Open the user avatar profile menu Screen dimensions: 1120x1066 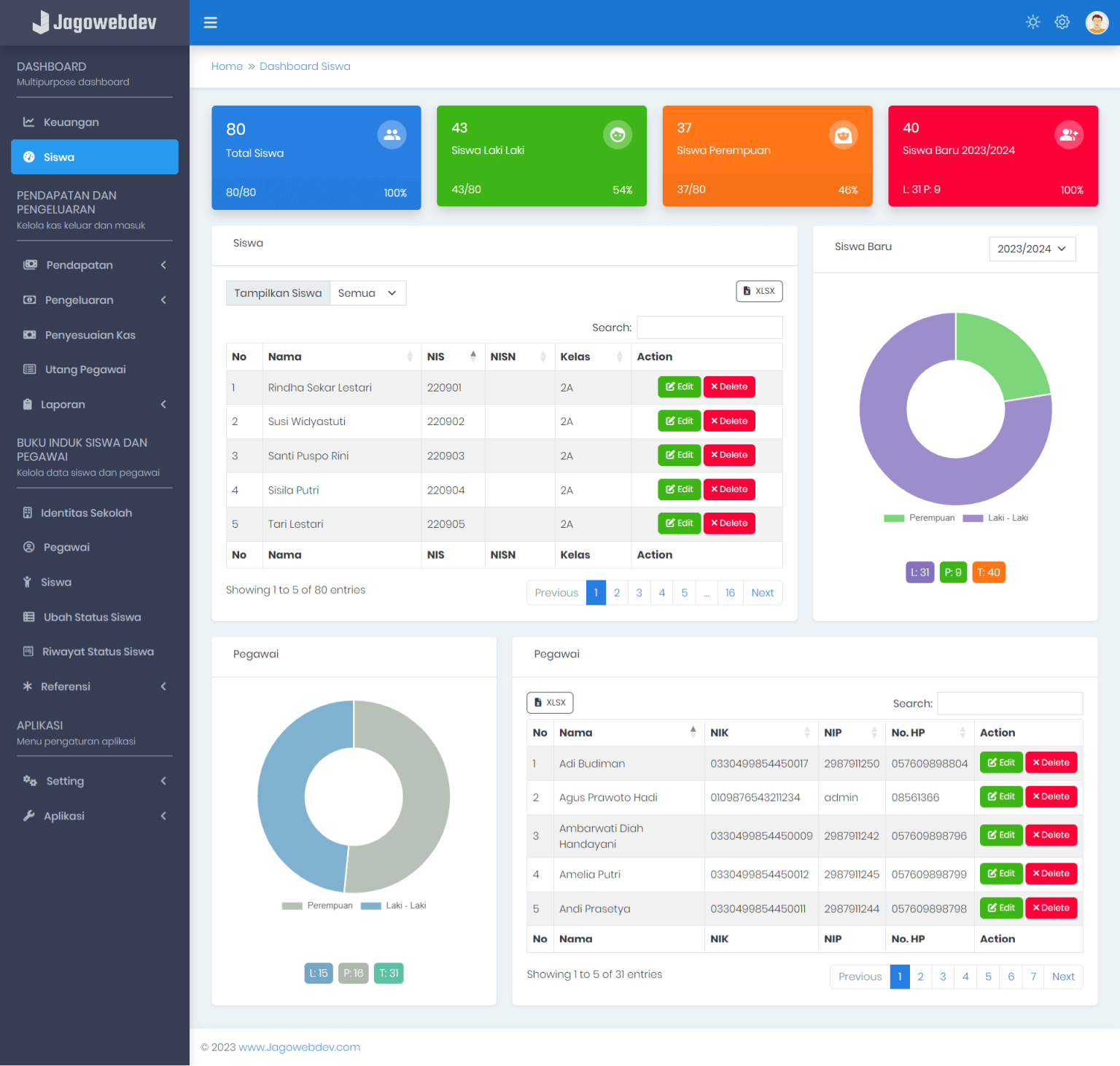coord(1096,23)
